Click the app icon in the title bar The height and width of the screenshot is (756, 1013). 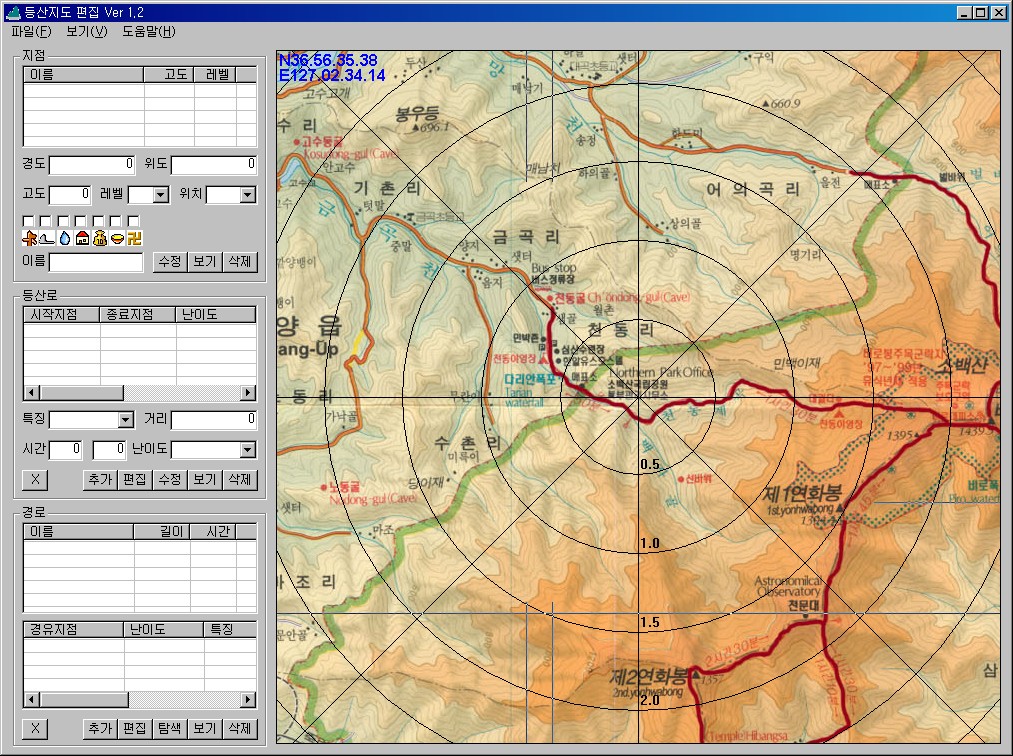click(13, 12)
